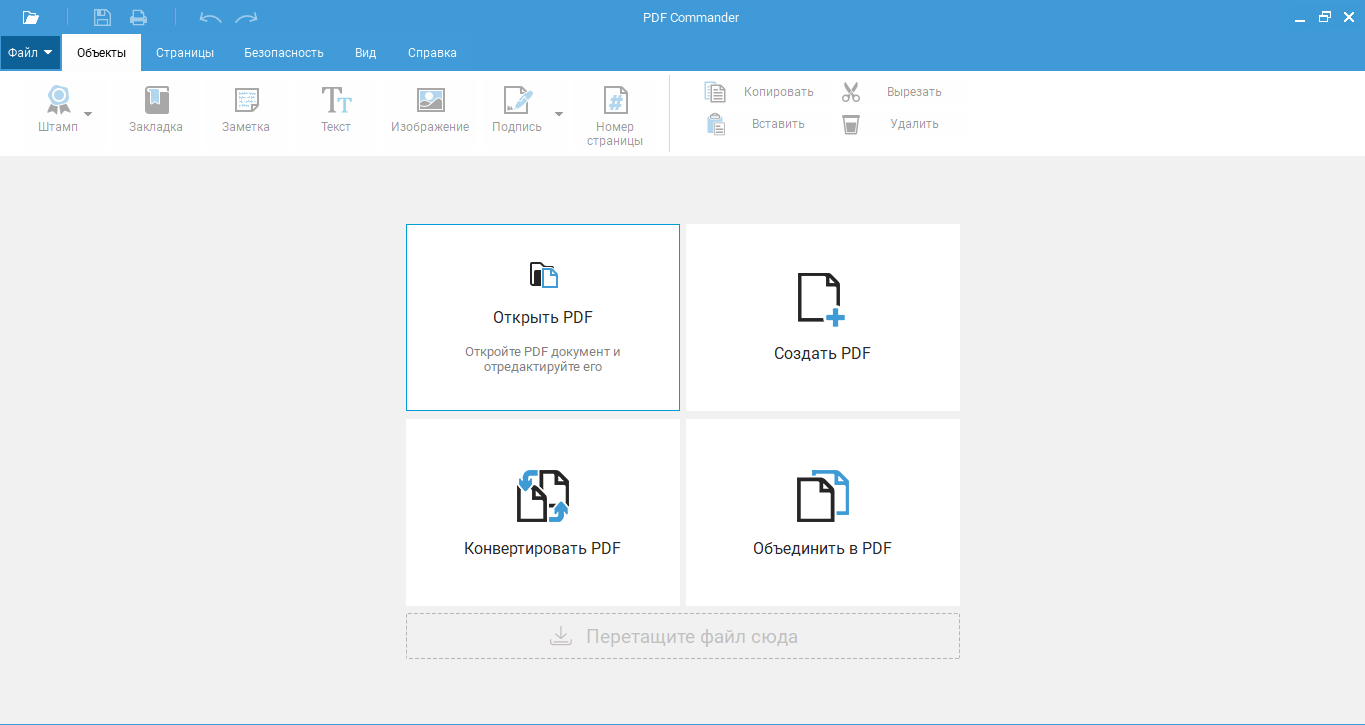Select the Подпись signature tool icon
This screenshot has height=725, width=1365.
(517, 99)
